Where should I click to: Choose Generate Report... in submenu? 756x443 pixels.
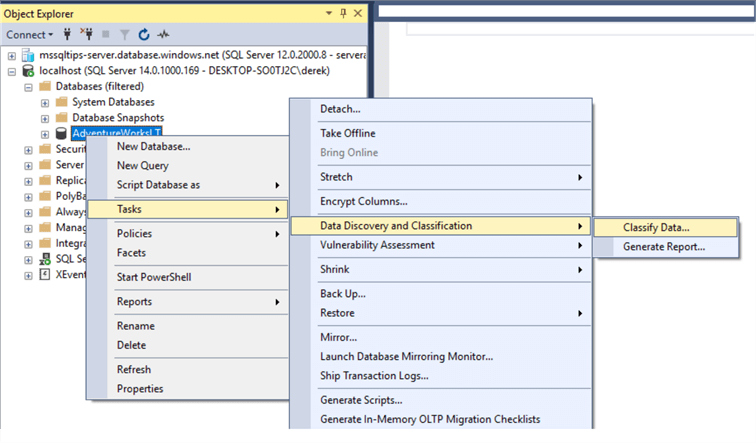coord(663,246)
